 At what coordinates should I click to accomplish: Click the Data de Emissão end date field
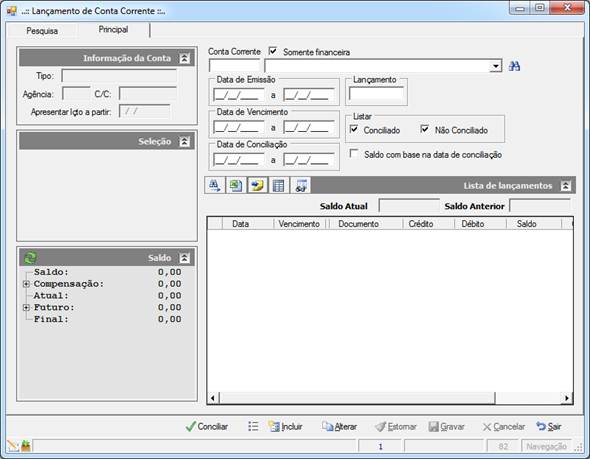tap(309, 95)
